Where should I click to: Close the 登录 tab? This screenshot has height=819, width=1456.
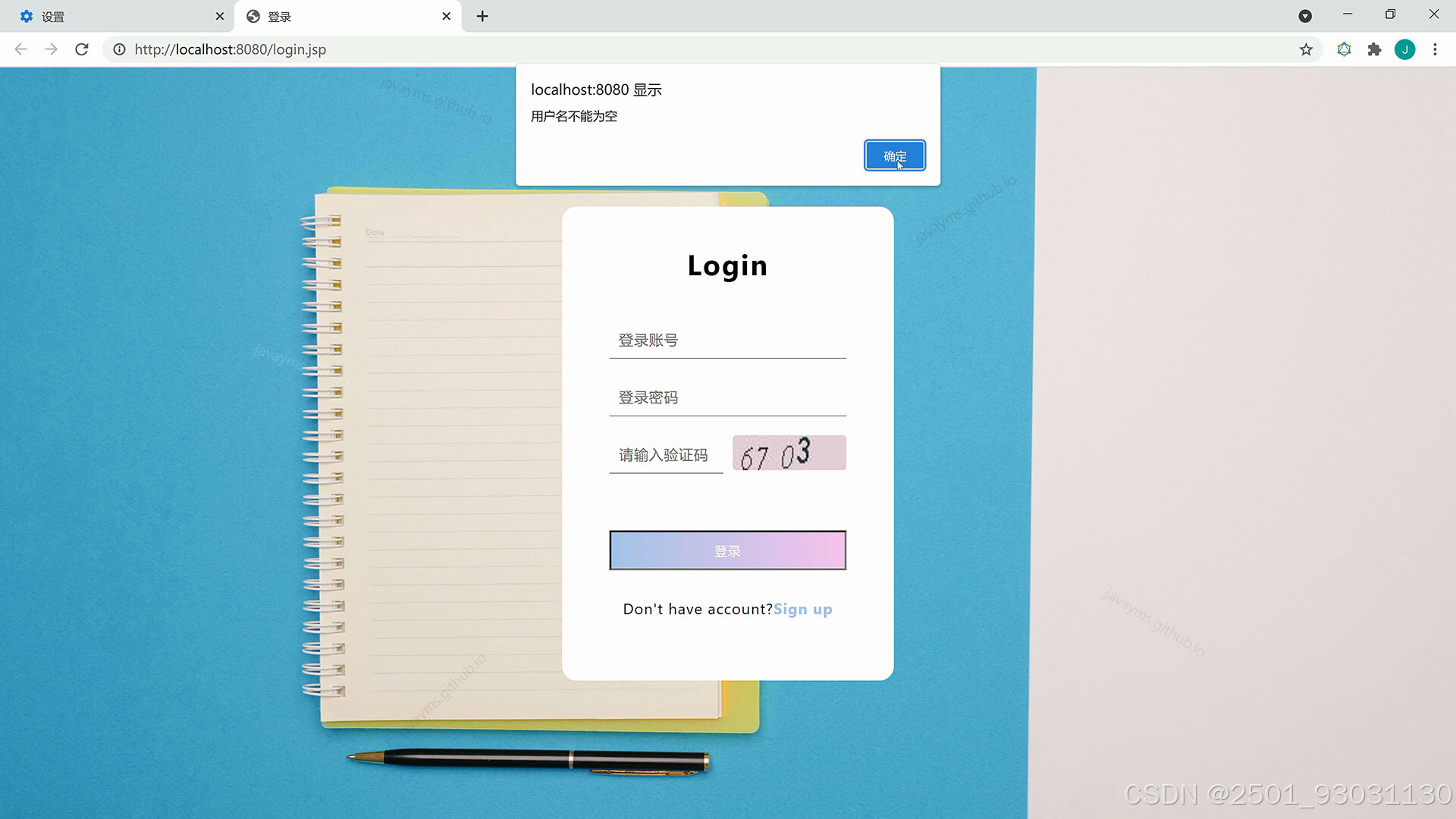click(x=447, y=16)
